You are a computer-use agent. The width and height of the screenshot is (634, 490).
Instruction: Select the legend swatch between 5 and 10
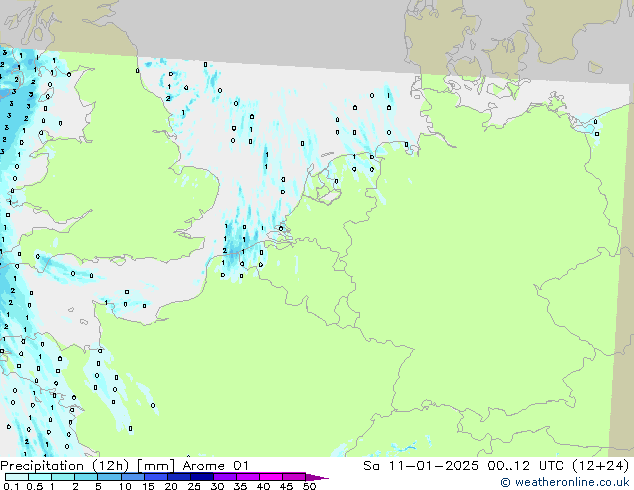click(x=109, y=477)
